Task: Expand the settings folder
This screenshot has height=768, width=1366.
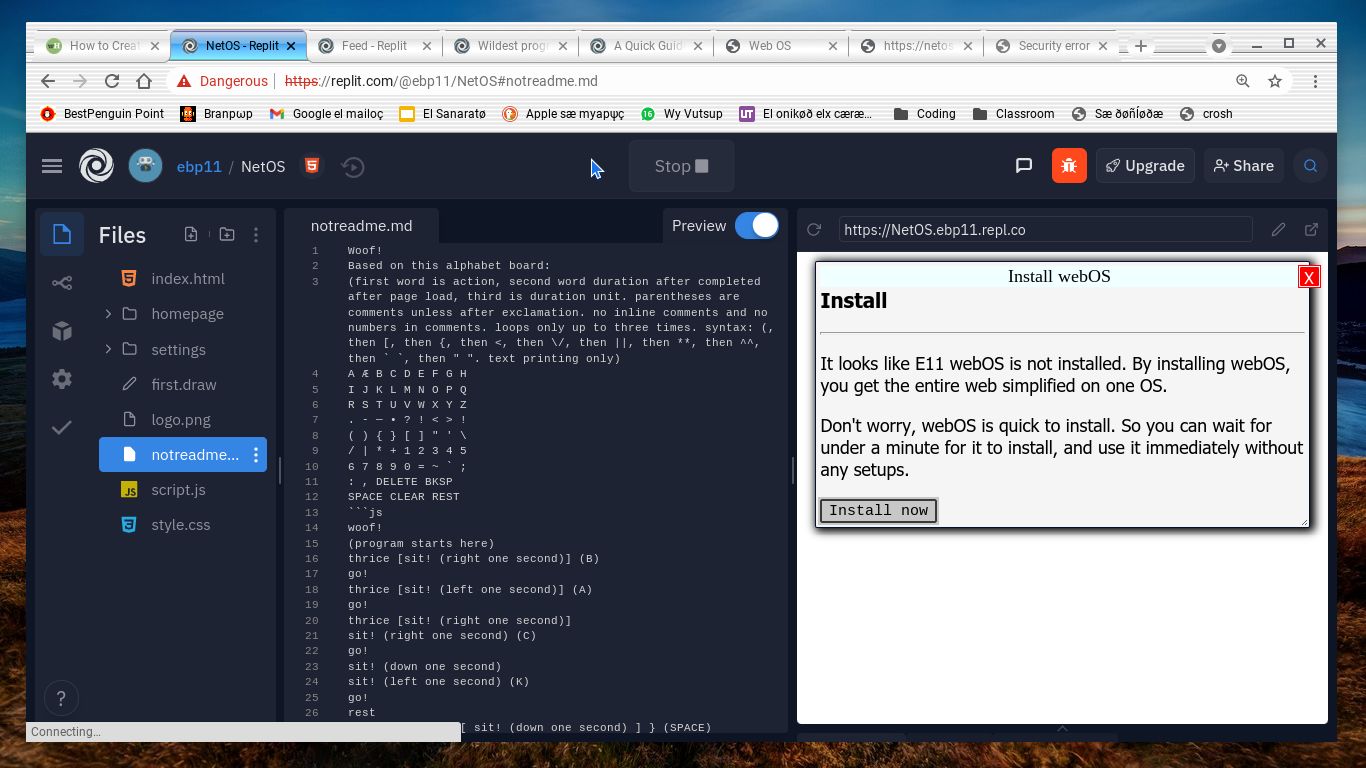Action: 108,349
